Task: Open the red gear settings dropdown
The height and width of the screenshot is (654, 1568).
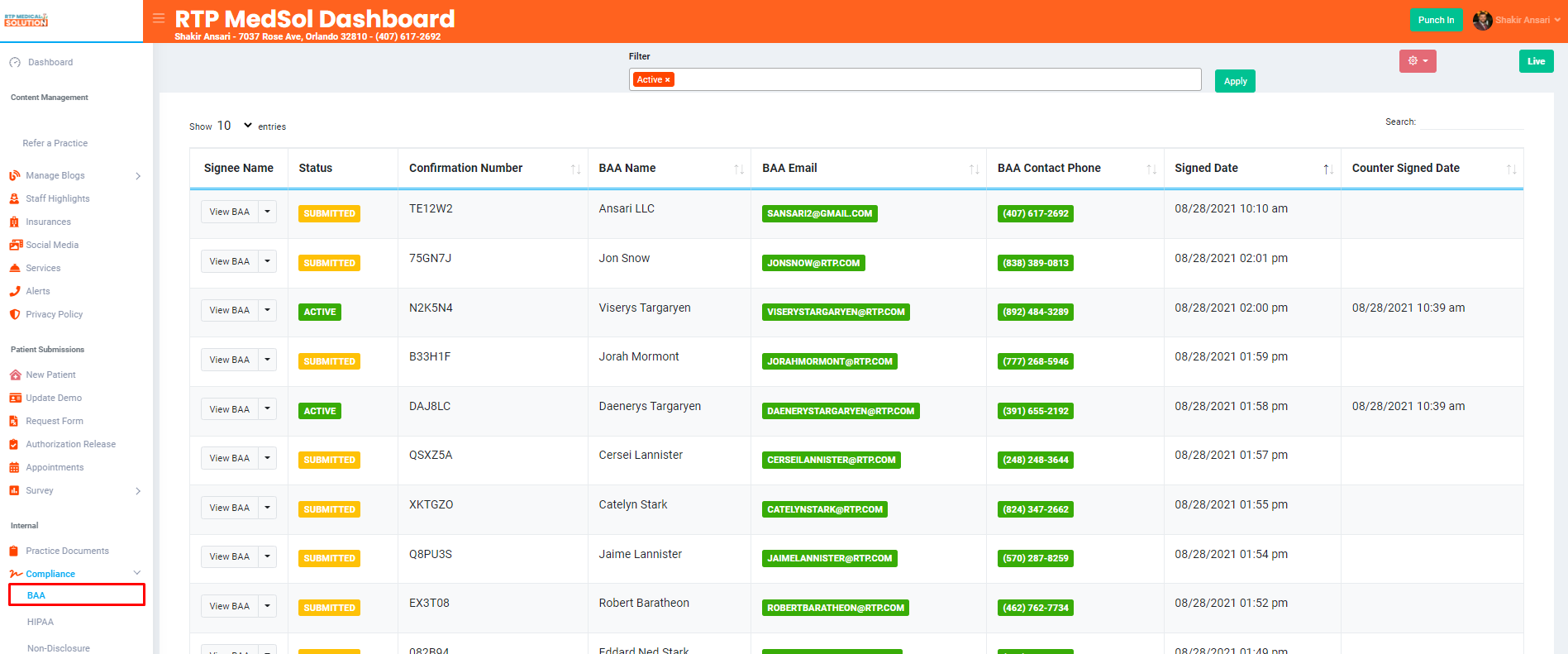Action: click(1418, 61)
